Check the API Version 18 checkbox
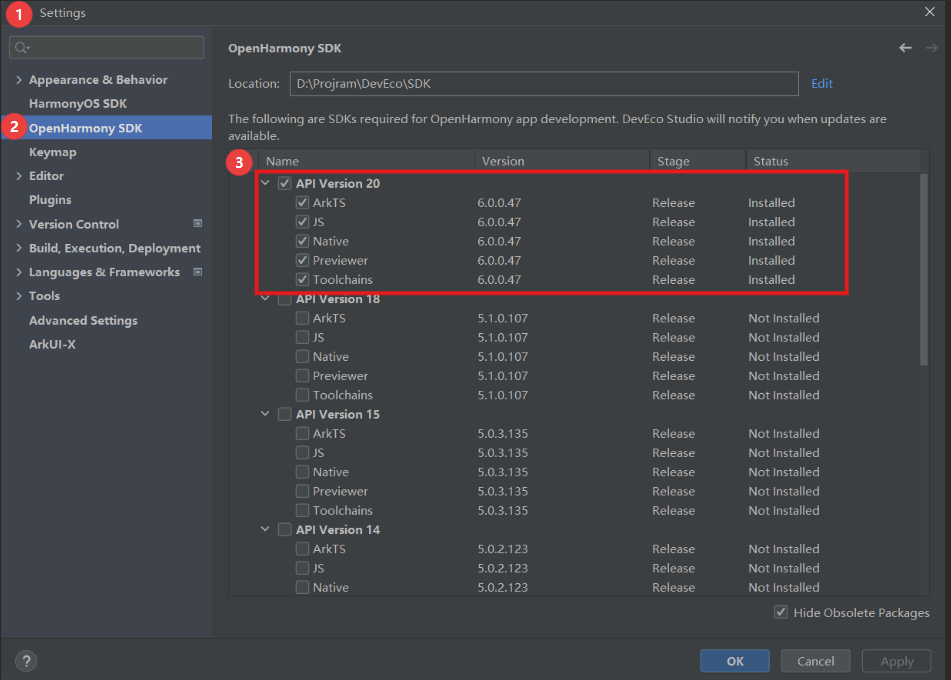The width and height of the screenshot is (951, 680). click(x=284, y=299)
